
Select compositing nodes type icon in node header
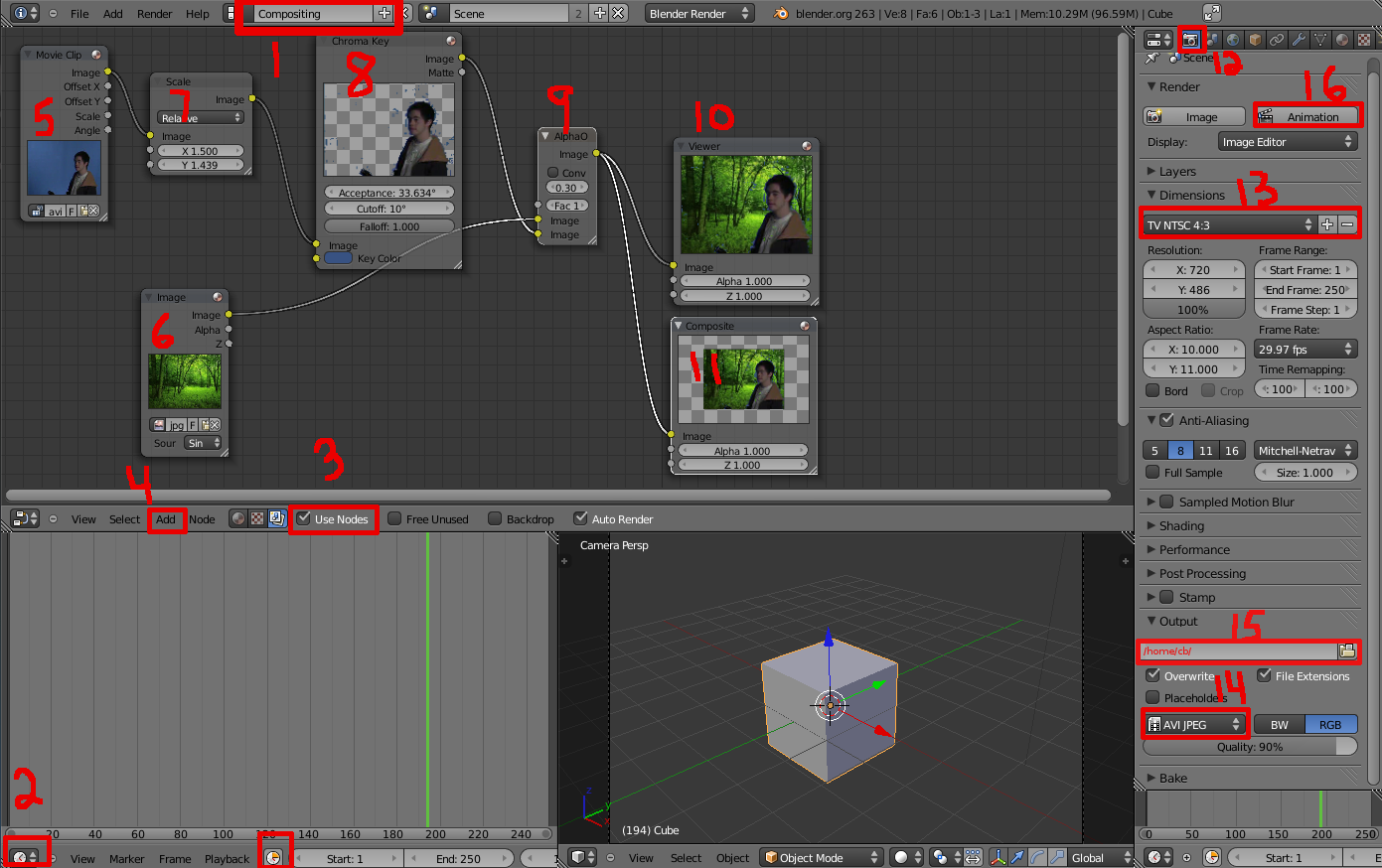[x=276, y=518]
